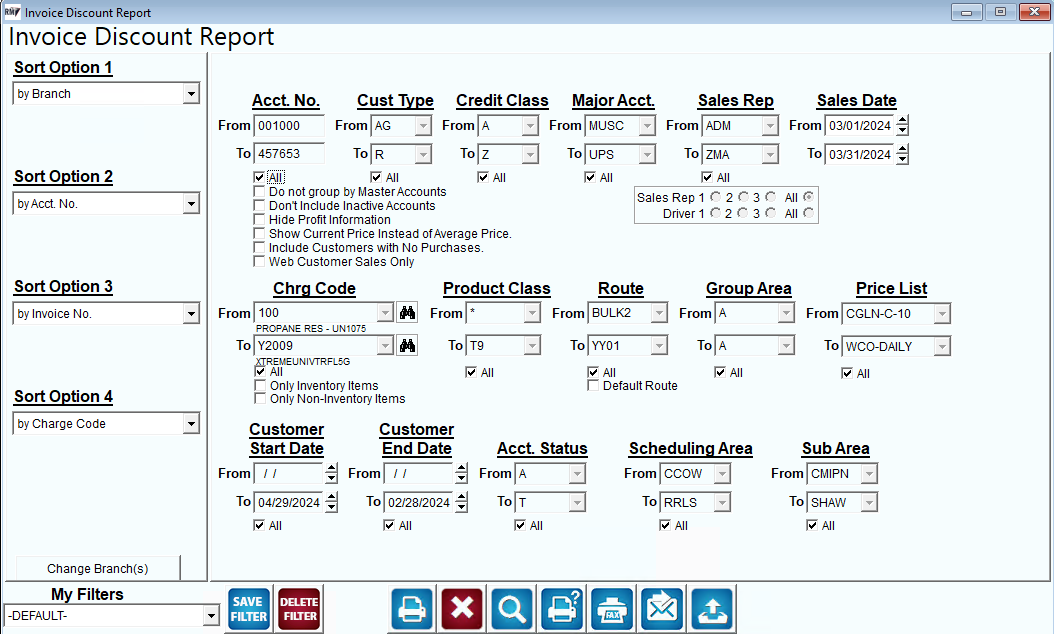Viewport: 1054px width, 634px height.
Task: Export the report using the upload tray icon
Action: [x=712, y=609]
